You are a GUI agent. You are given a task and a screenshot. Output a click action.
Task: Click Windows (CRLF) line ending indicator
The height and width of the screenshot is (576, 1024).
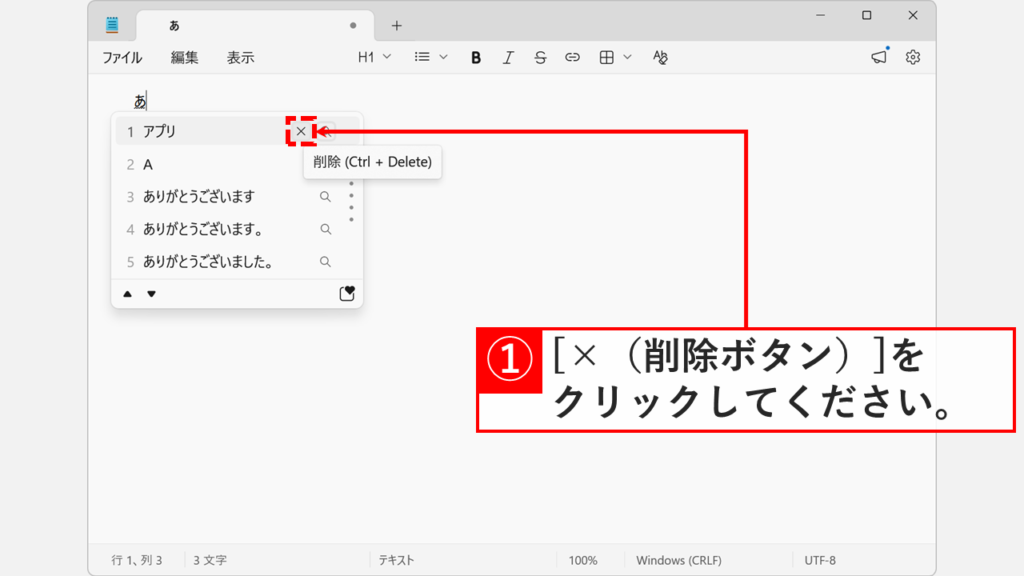679,560
